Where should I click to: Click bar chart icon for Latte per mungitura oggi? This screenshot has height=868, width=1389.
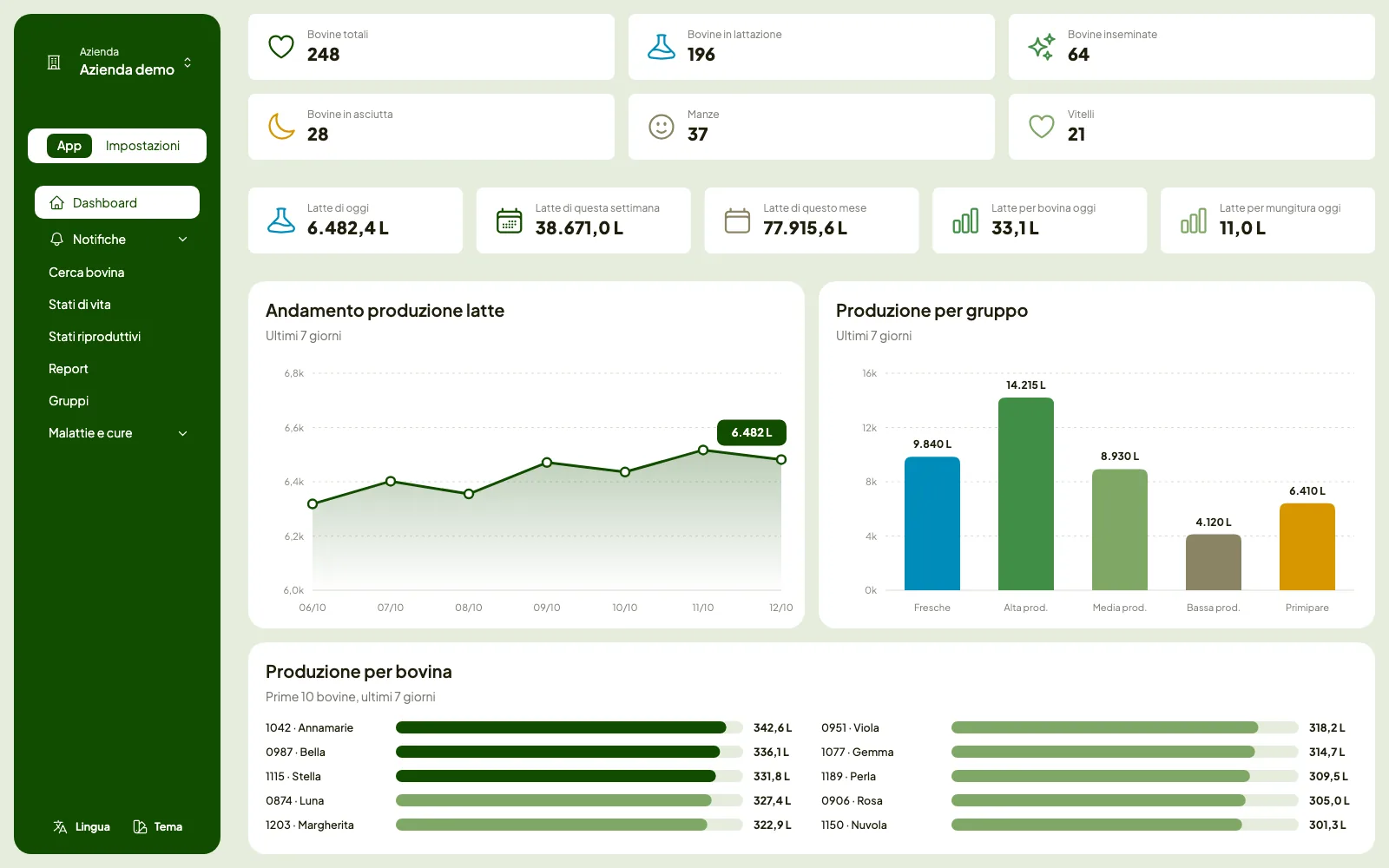1194,220
